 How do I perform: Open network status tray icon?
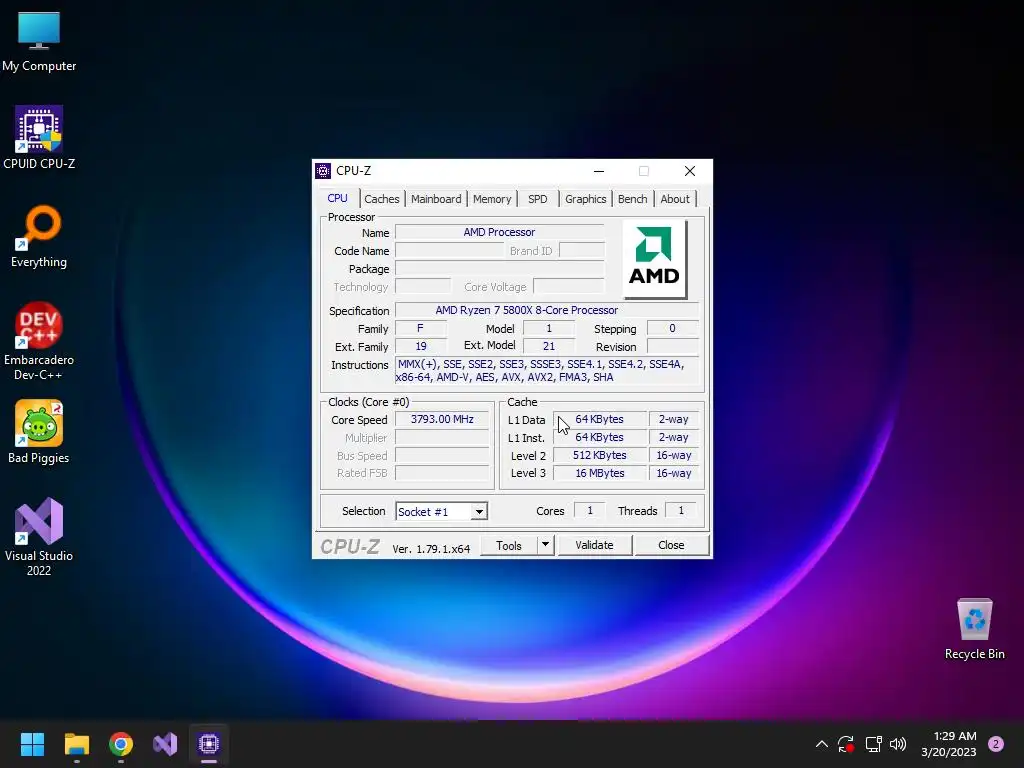[873, 744]
